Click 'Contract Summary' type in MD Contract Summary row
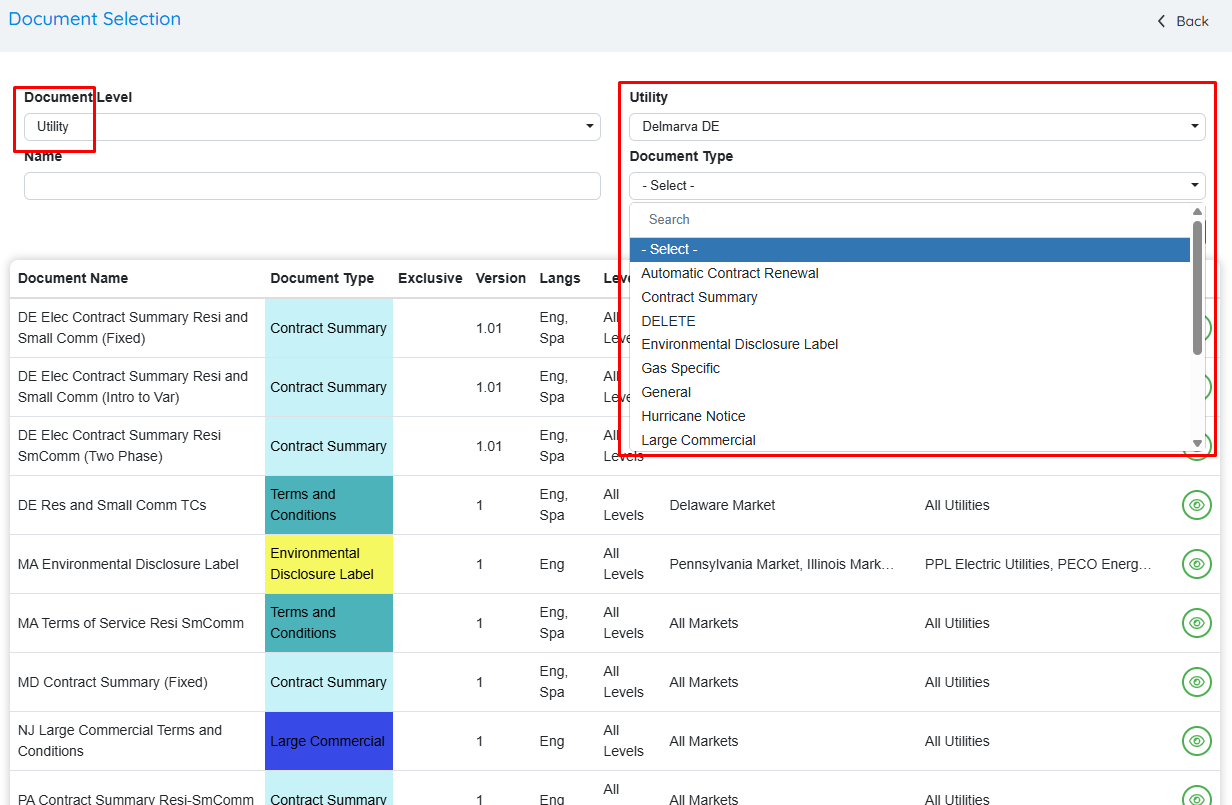Screen dimensions: 1232x805 coord(329,682)
